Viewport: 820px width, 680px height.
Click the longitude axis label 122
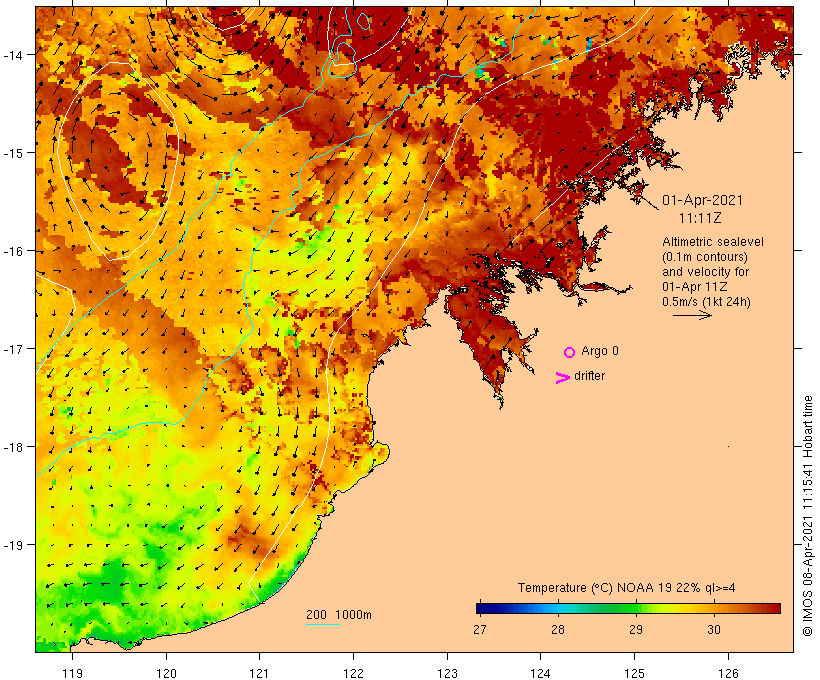pyautogui.click(x=354, y=673)
